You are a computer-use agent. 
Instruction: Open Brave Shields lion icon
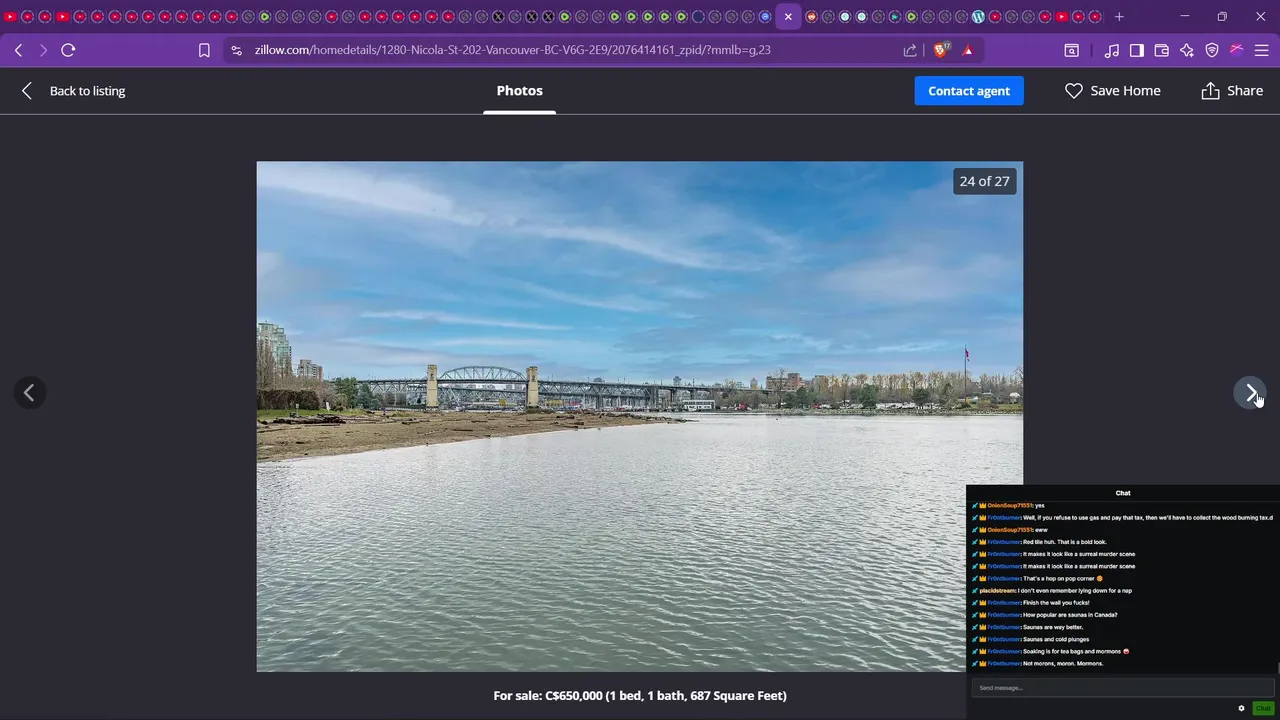click(x=941, y=50)
